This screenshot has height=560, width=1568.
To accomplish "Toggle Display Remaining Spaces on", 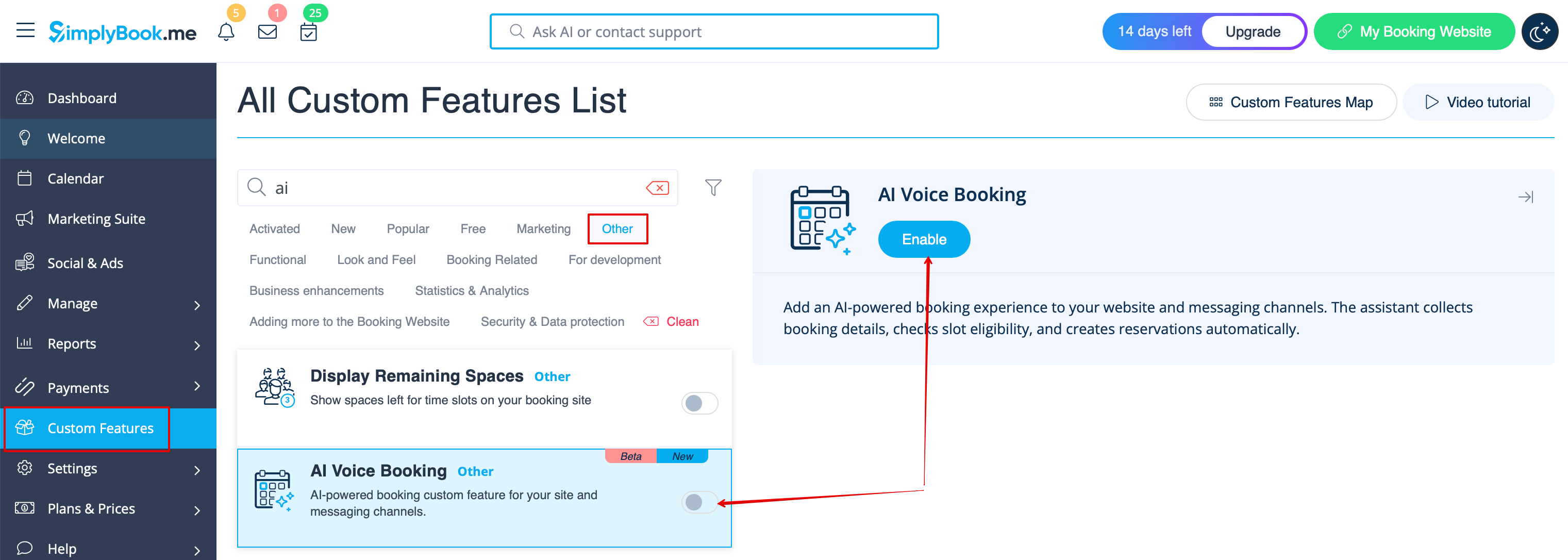I will [699, 403].
